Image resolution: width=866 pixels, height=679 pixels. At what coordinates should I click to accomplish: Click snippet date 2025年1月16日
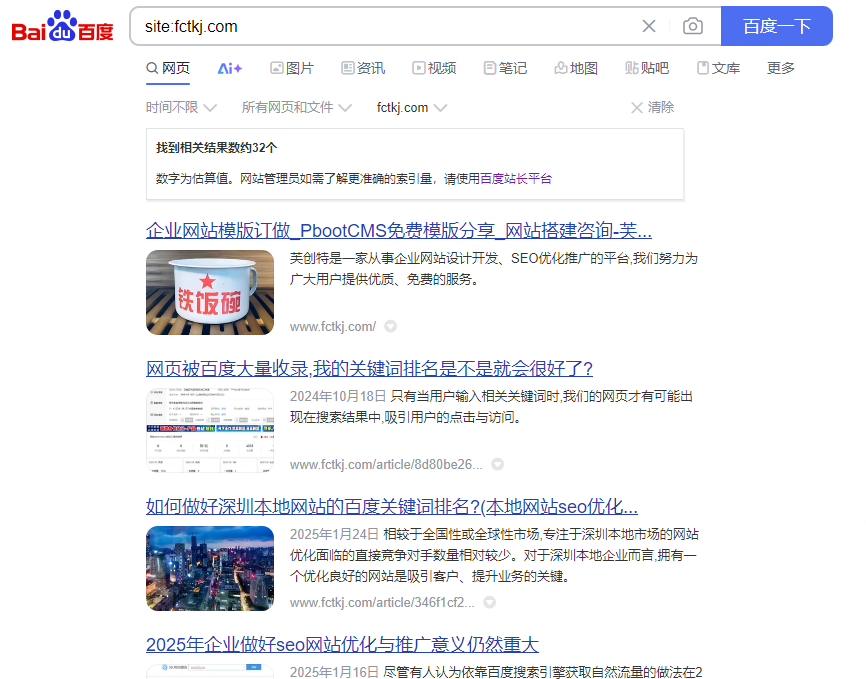334,672
